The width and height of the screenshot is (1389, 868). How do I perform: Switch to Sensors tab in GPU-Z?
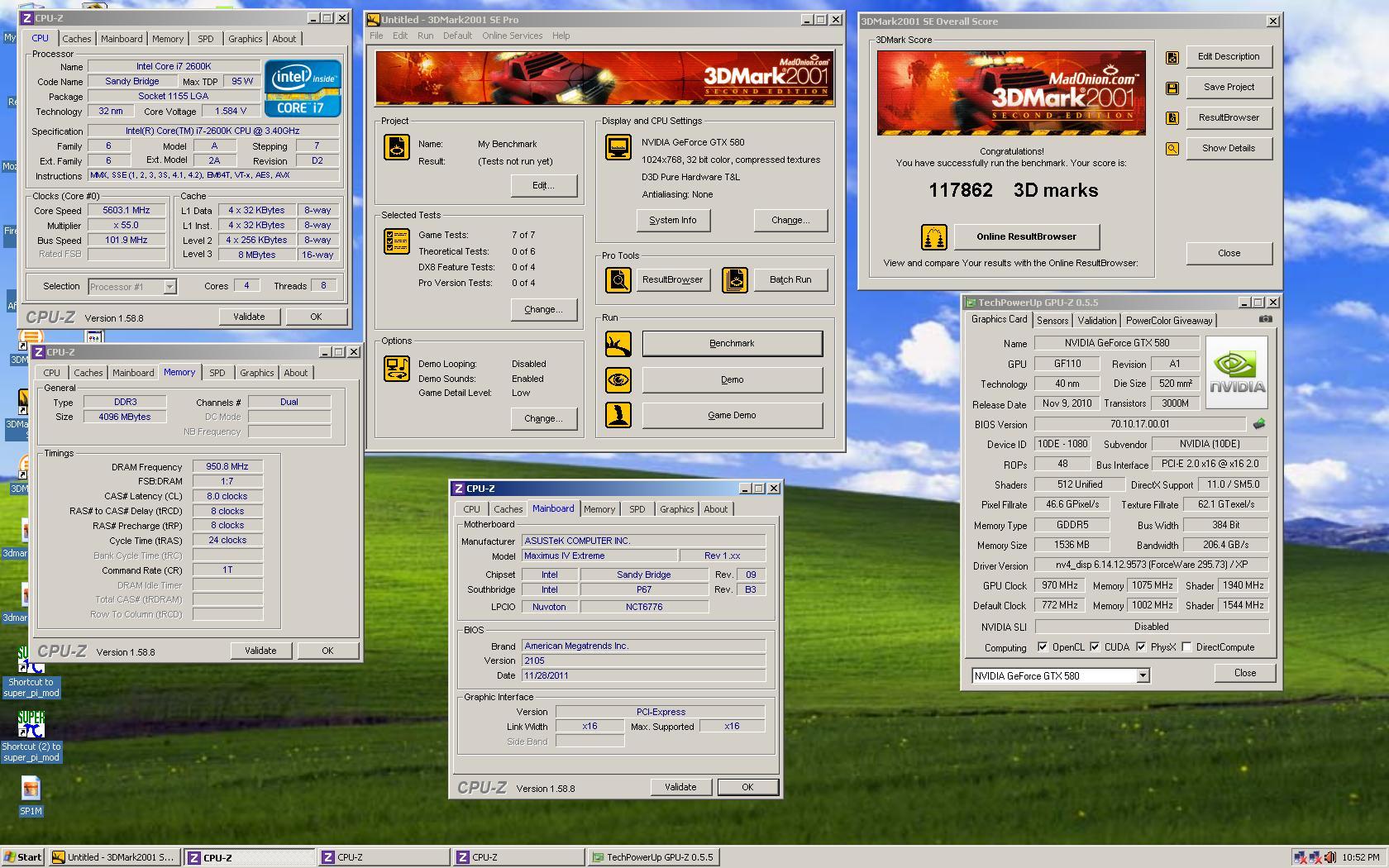(x=1052, y=321)
